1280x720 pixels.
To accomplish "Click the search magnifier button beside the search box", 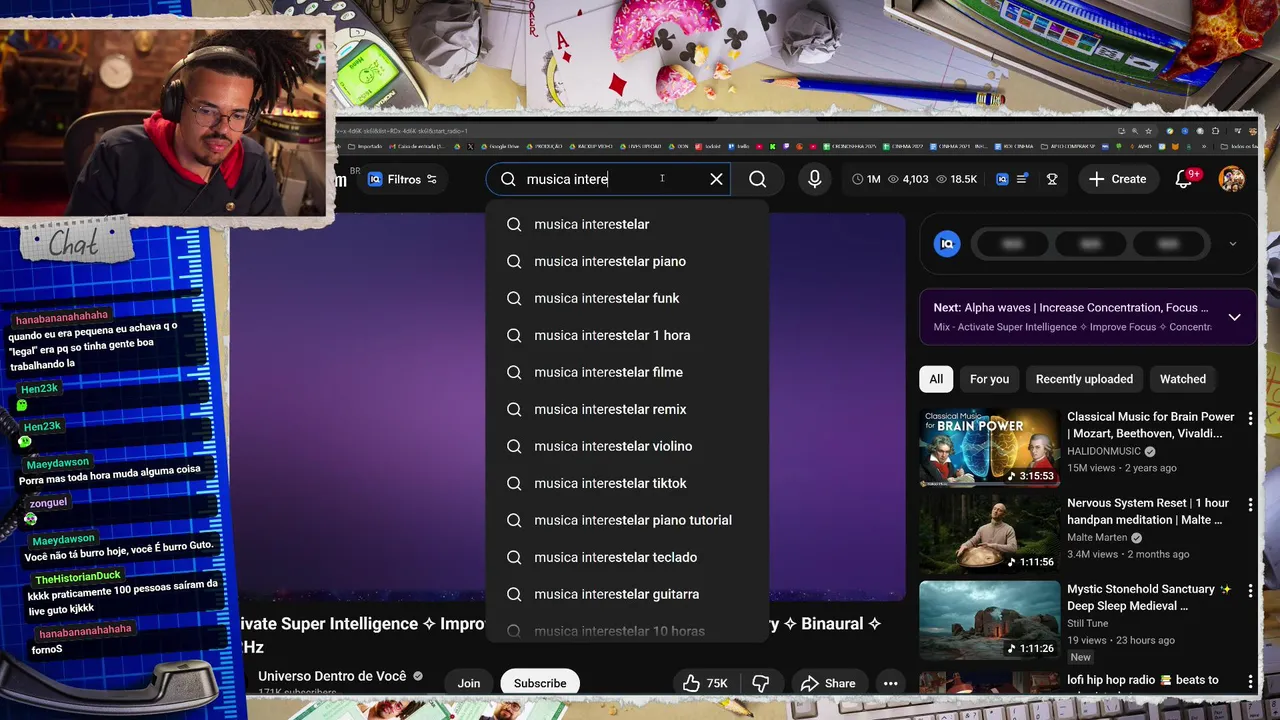I will [x=757, y=179].
